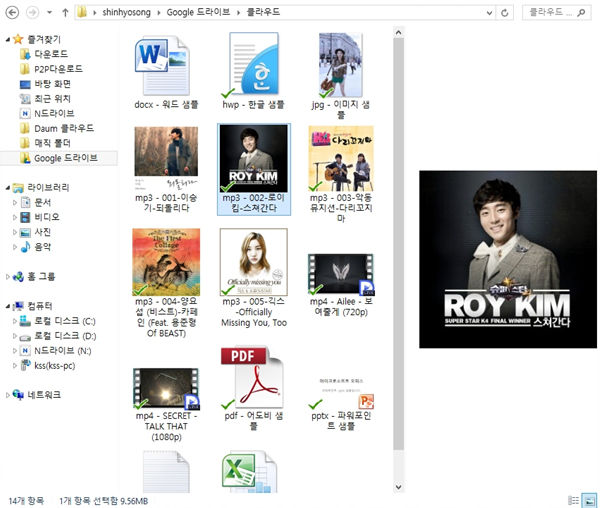
Task: Expand the 음악 library
Action: 15,247
